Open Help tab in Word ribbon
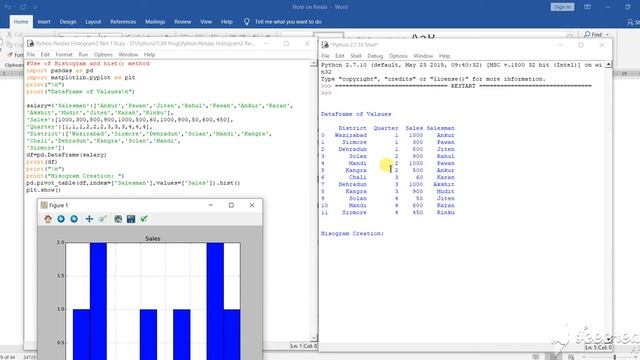Image resolution: width=640 pixels, height=360 pixels. (x=227, y=22)
